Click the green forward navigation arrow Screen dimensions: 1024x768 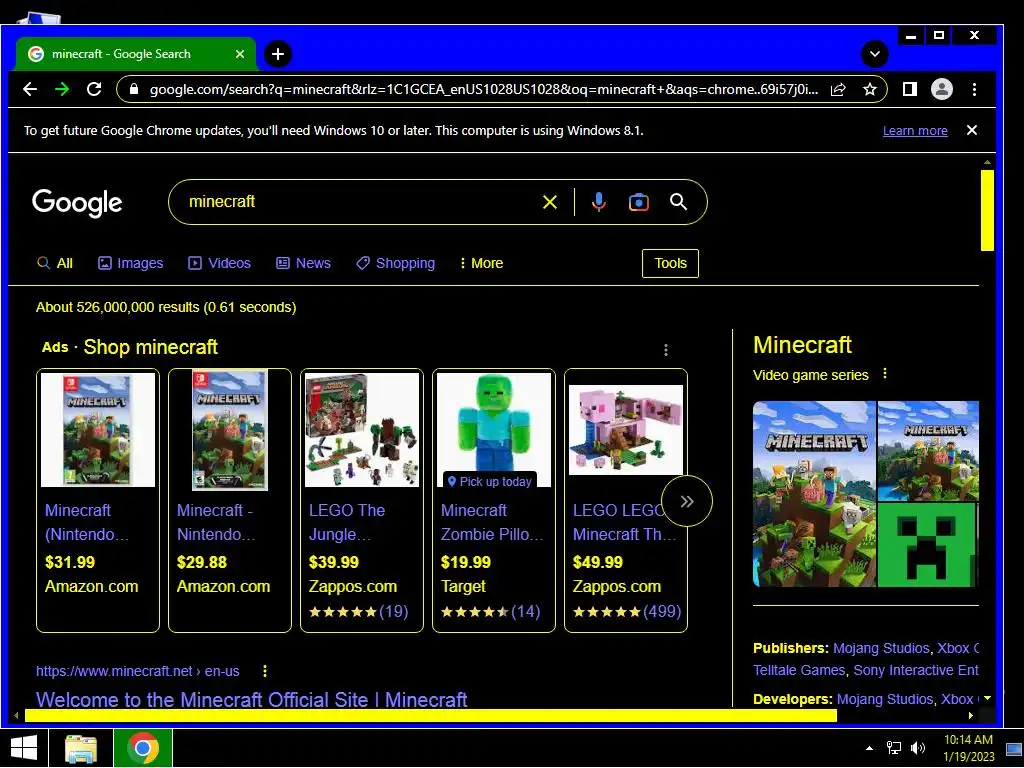62,89
